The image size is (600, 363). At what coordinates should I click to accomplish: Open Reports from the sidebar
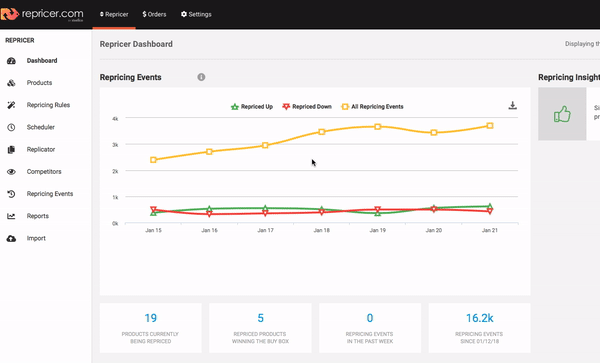(x=38, y=216)
